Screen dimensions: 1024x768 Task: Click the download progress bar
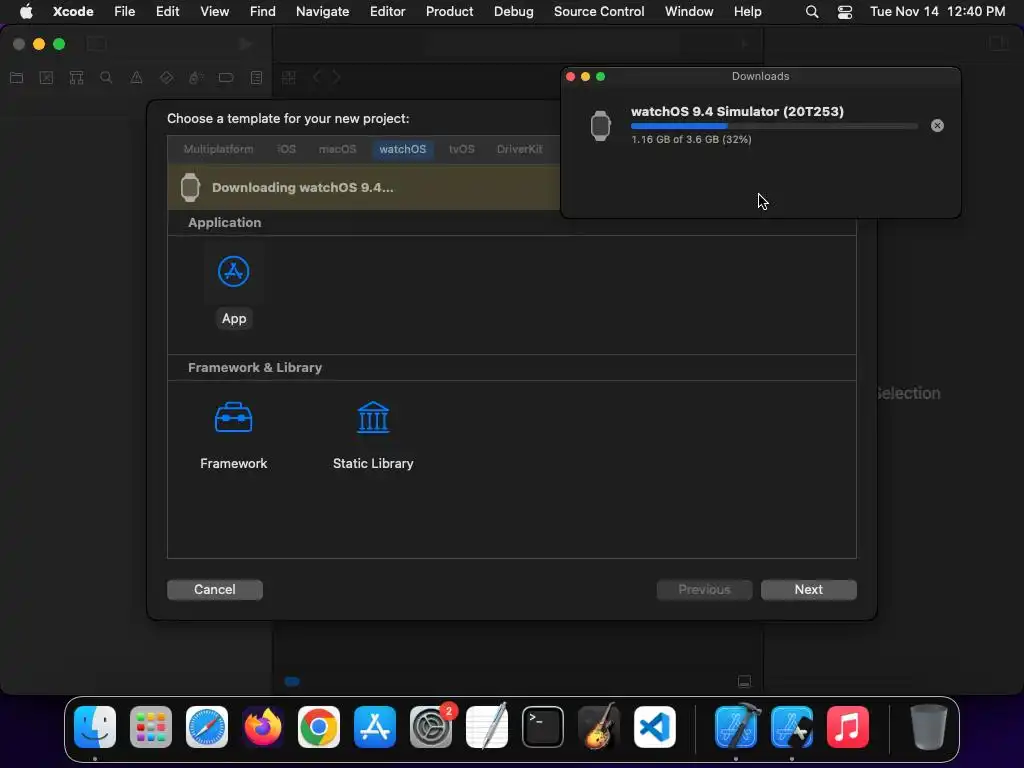(x=774, y=126)
